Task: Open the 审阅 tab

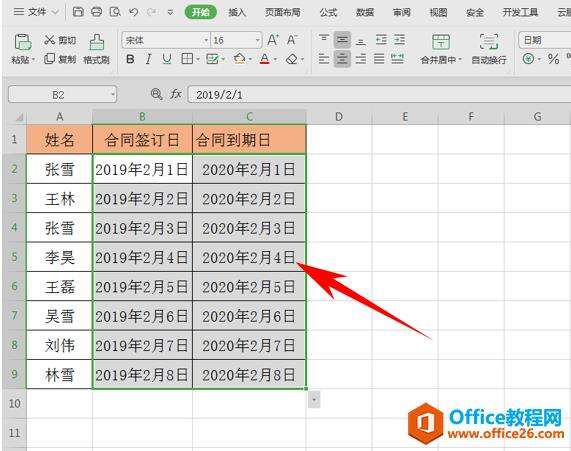Action: tap(402, 12)
